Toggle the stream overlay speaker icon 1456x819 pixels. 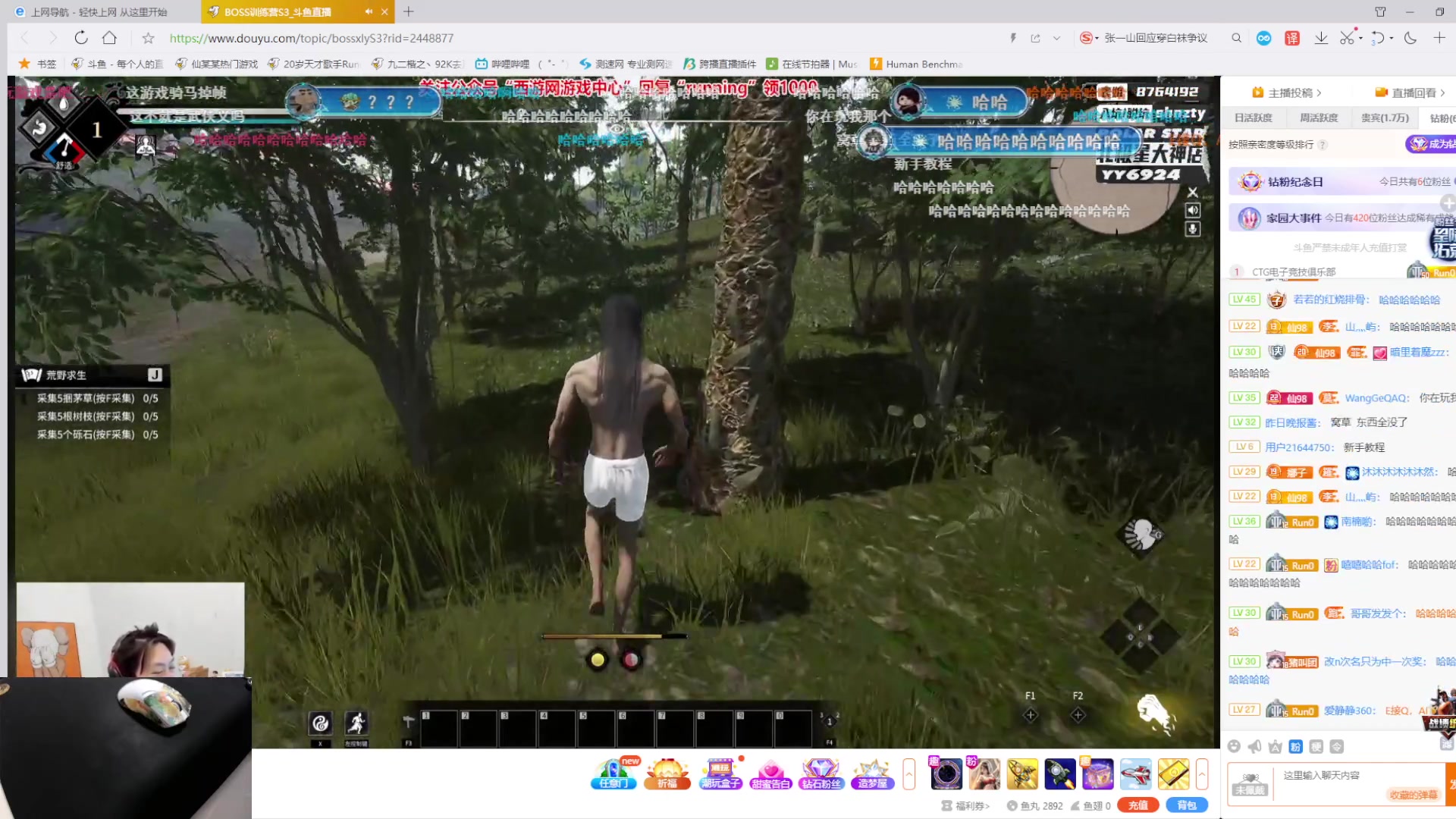coord(1193,210)
